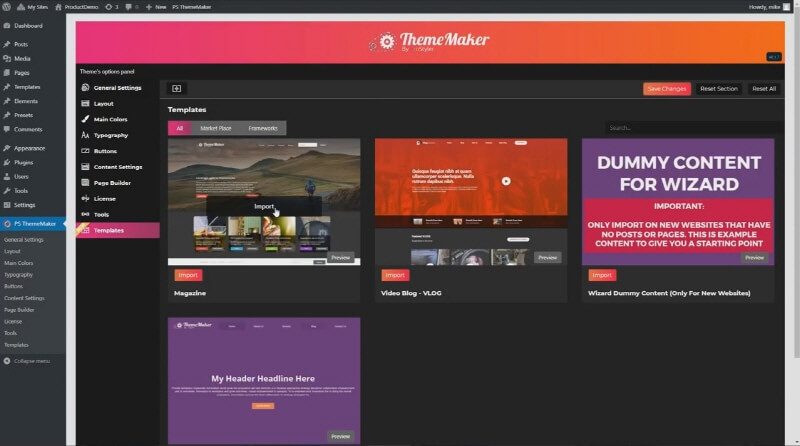Viewport: 800px width, 446px height.
Task: Click the Dummy Content For Wizard thumbnail
Action: click(678, 202)
